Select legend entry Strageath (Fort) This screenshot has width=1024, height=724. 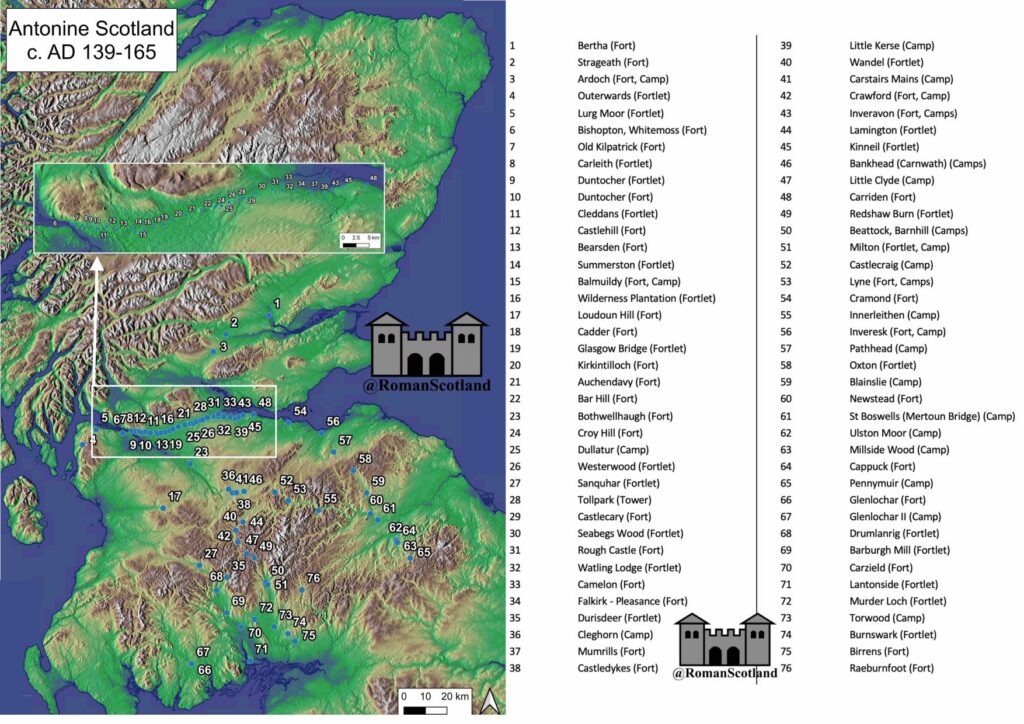coord(613,62)
